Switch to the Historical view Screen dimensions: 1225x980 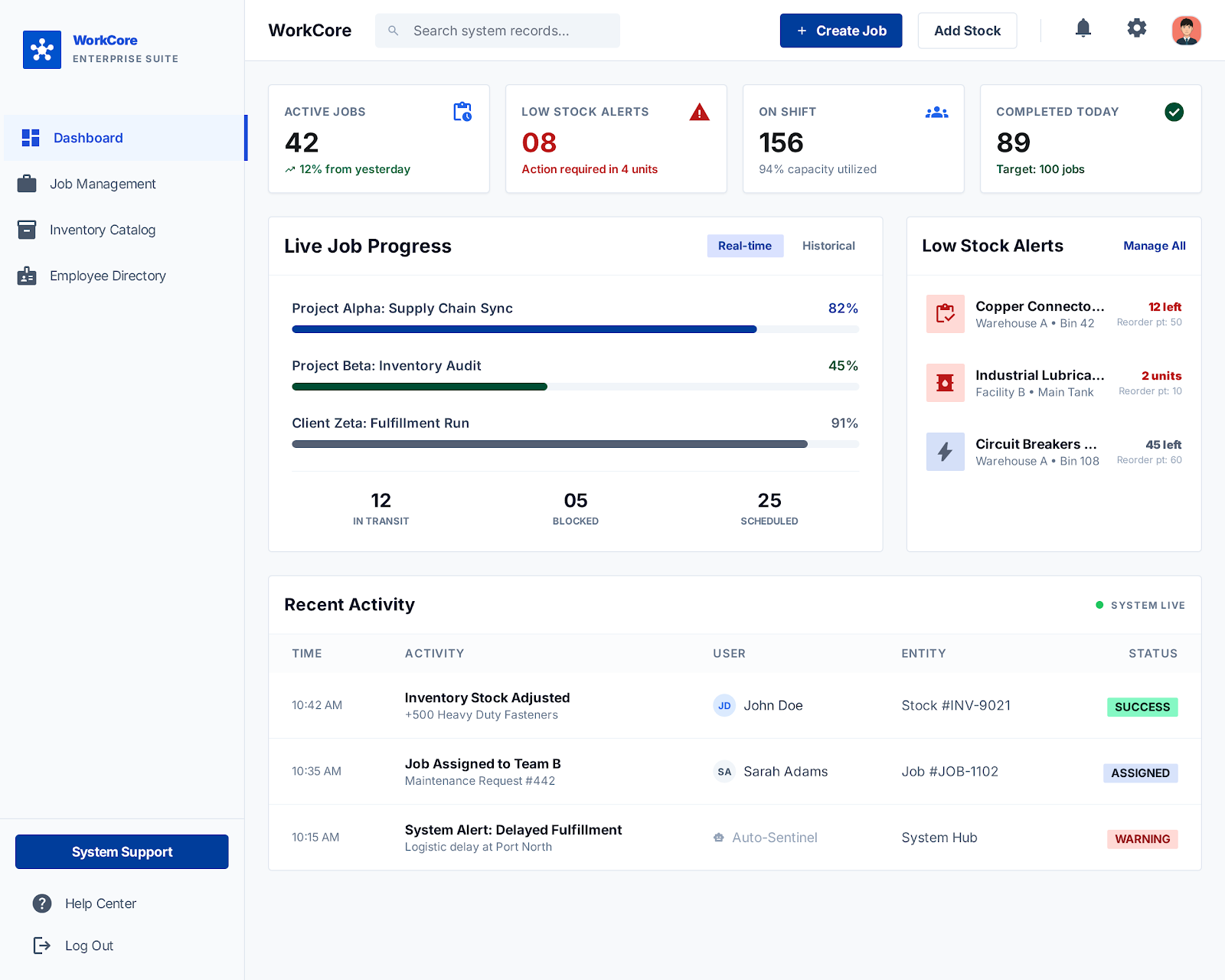[828, 246]
